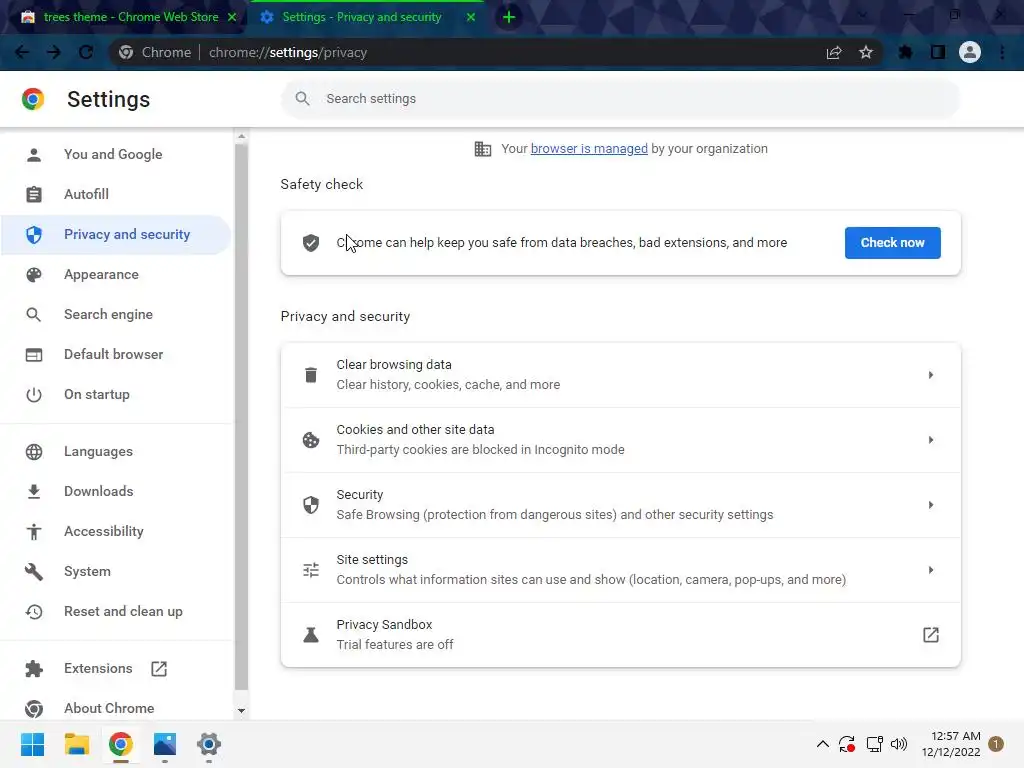Viewport: 1024px width, 768px height.
Task: Reload the settings page
Action: pyautogui.click(x=86, y=52)
